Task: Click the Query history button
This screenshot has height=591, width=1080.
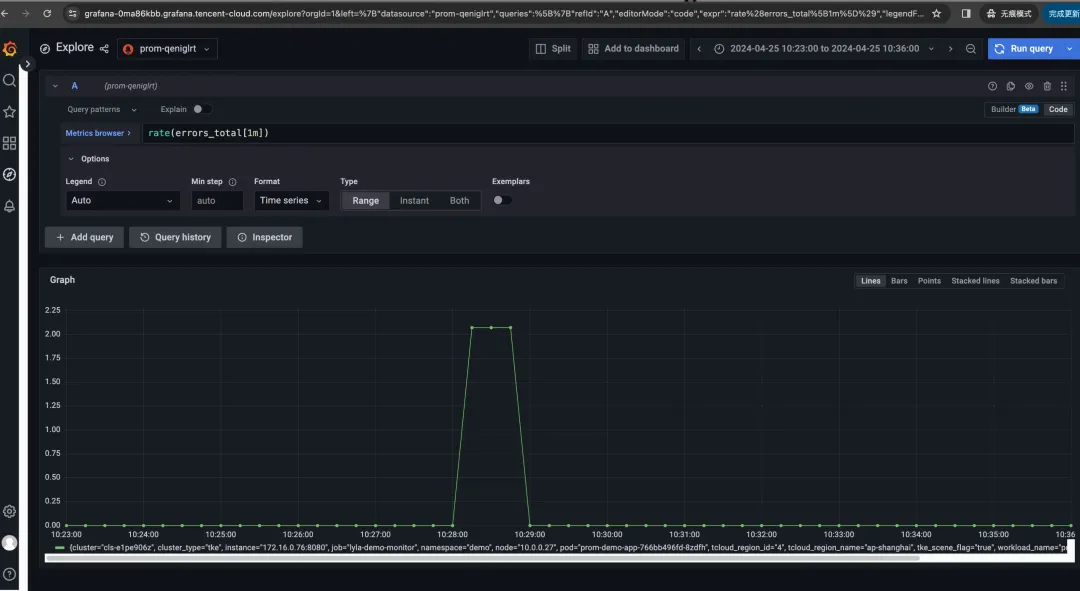Action: pos(175,237)
